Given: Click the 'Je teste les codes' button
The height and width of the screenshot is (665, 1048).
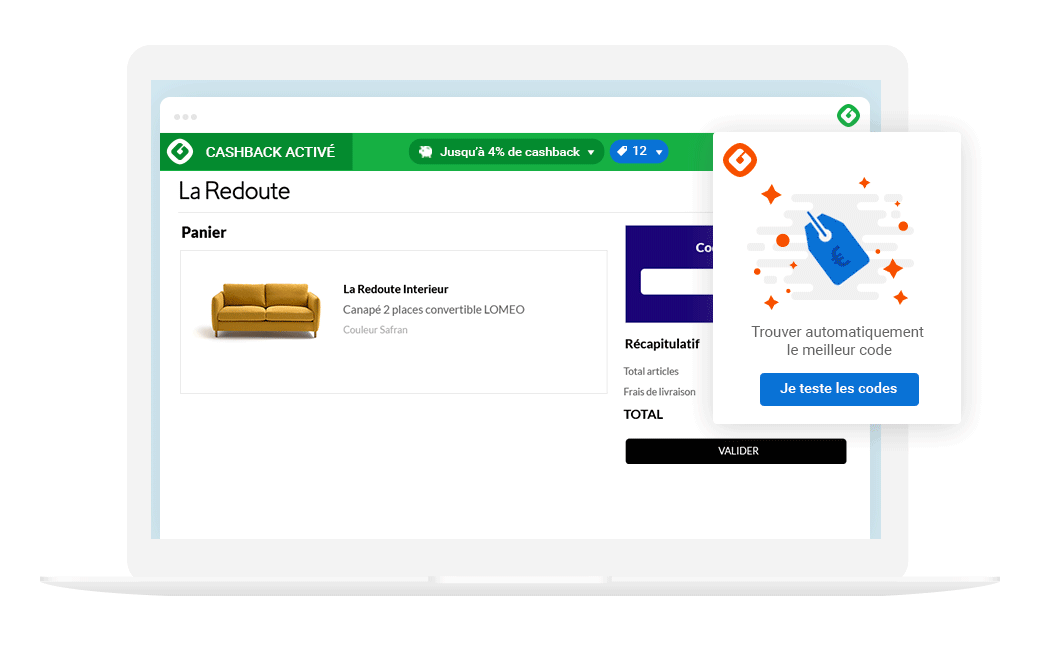Looking at the screenshot, I should pyautogui.click(x=839, y=389).
